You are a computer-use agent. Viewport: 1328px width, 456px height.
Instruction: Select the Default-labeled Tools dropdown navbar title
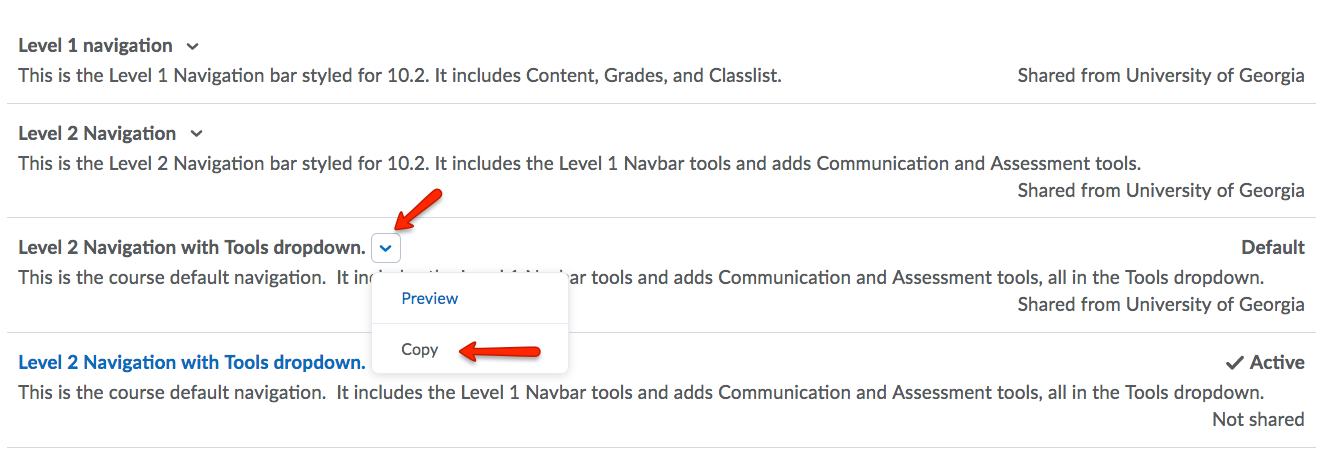pos(192,248)
